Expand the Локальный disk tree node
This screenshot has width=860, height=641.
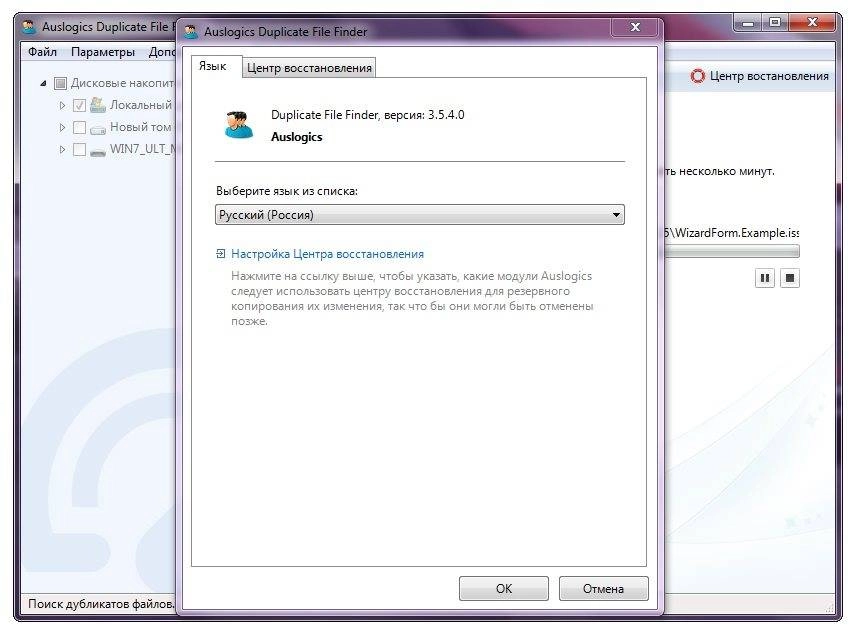tap(62, 105)
